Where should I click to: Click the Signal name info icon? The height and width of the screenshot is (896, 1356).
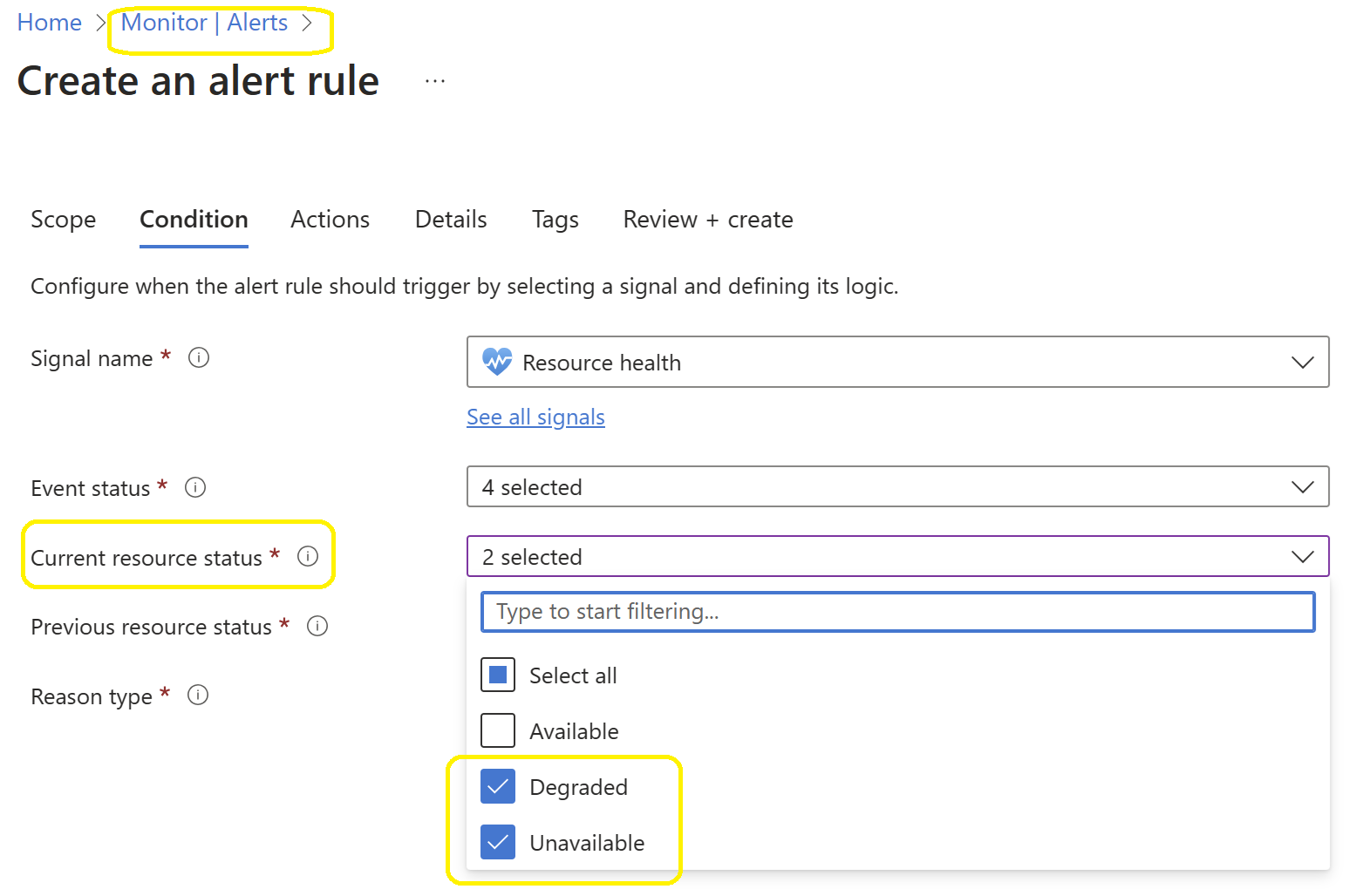[199, 357]
